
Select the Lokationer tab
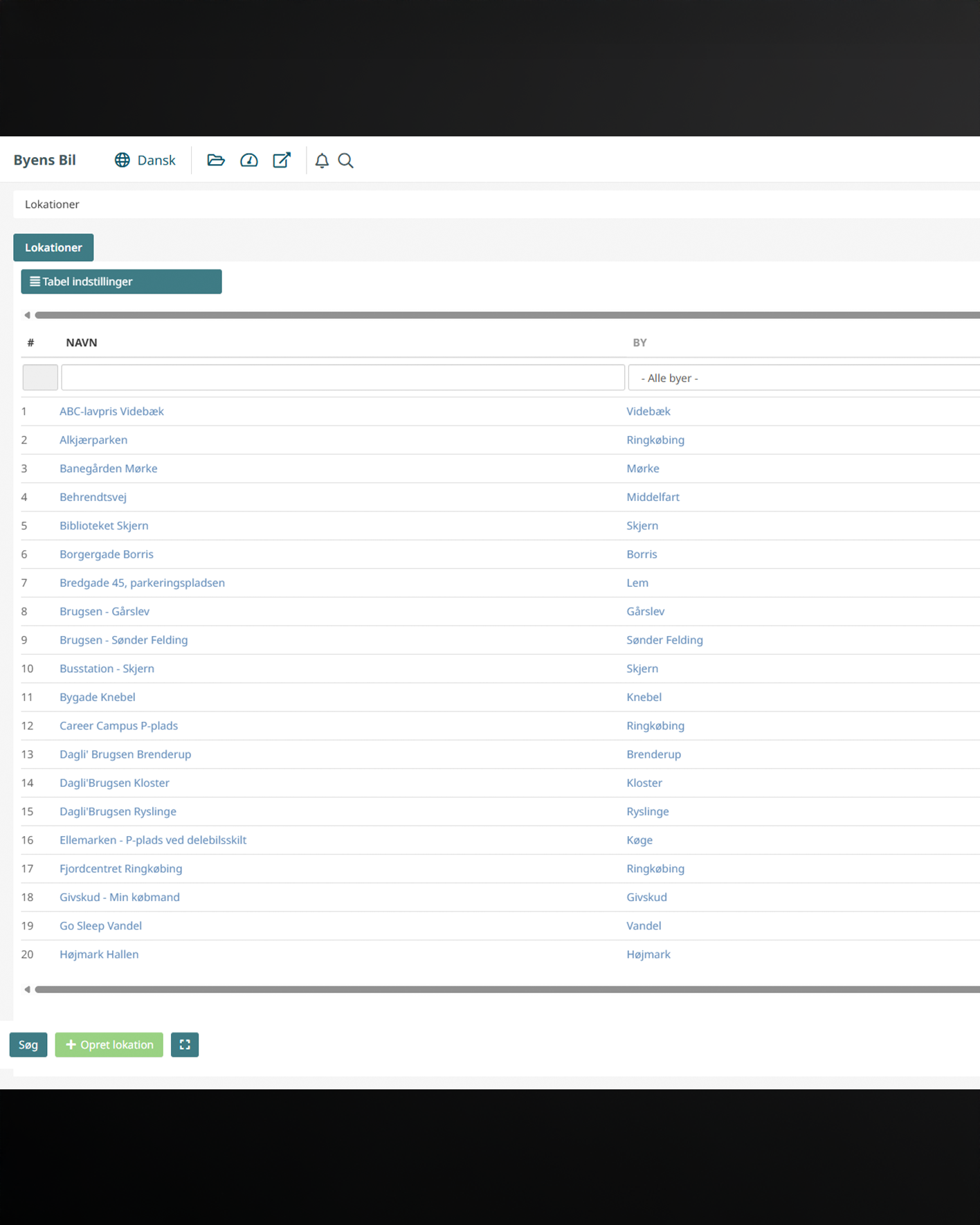point(53,248)
